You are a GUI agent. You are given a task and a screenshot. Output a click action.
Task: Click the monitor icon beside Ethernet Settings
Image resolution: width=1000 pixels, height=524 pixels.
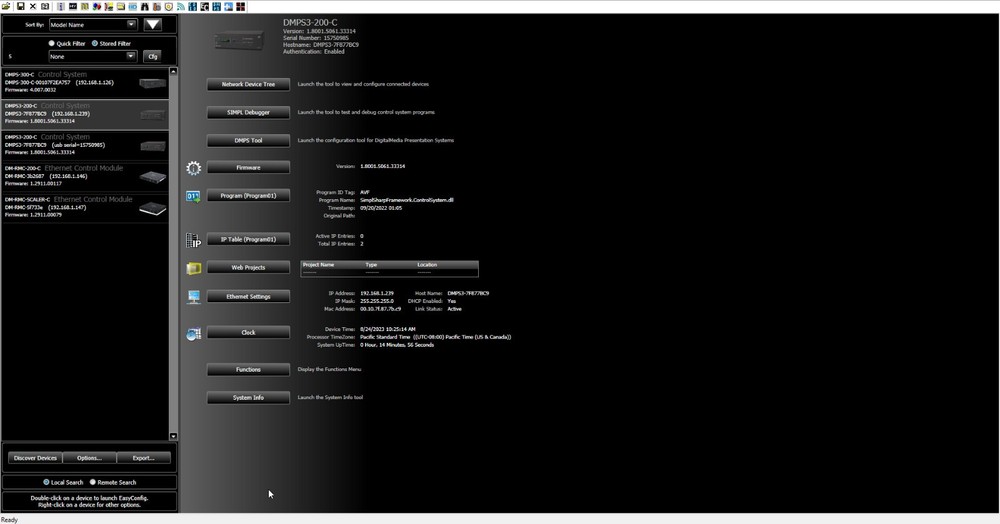point(193,297)
